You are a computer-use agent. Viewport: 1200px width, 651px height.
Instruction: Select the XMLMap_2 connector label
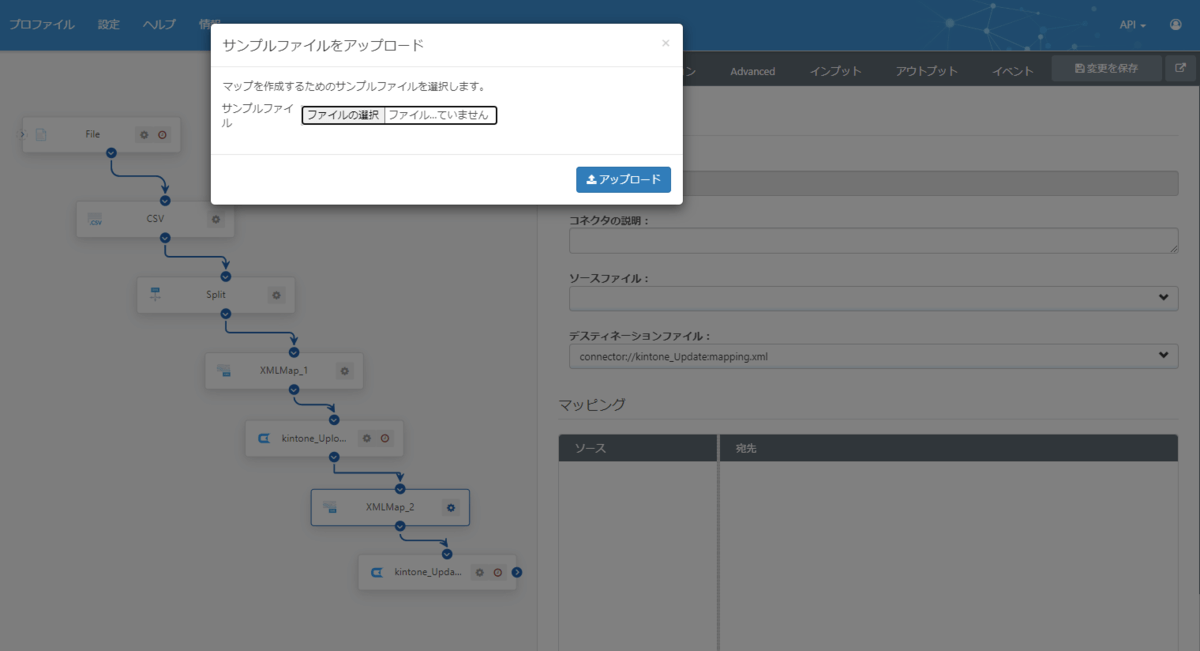coord(390,508)
